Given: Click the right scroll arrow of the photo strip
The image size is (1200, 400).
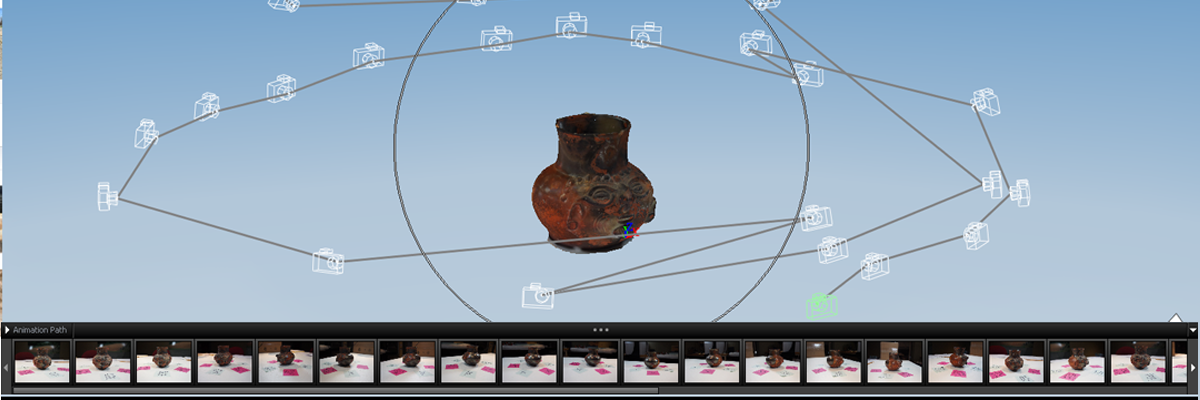Looking at the screenshot, I should click(1194, 367).
